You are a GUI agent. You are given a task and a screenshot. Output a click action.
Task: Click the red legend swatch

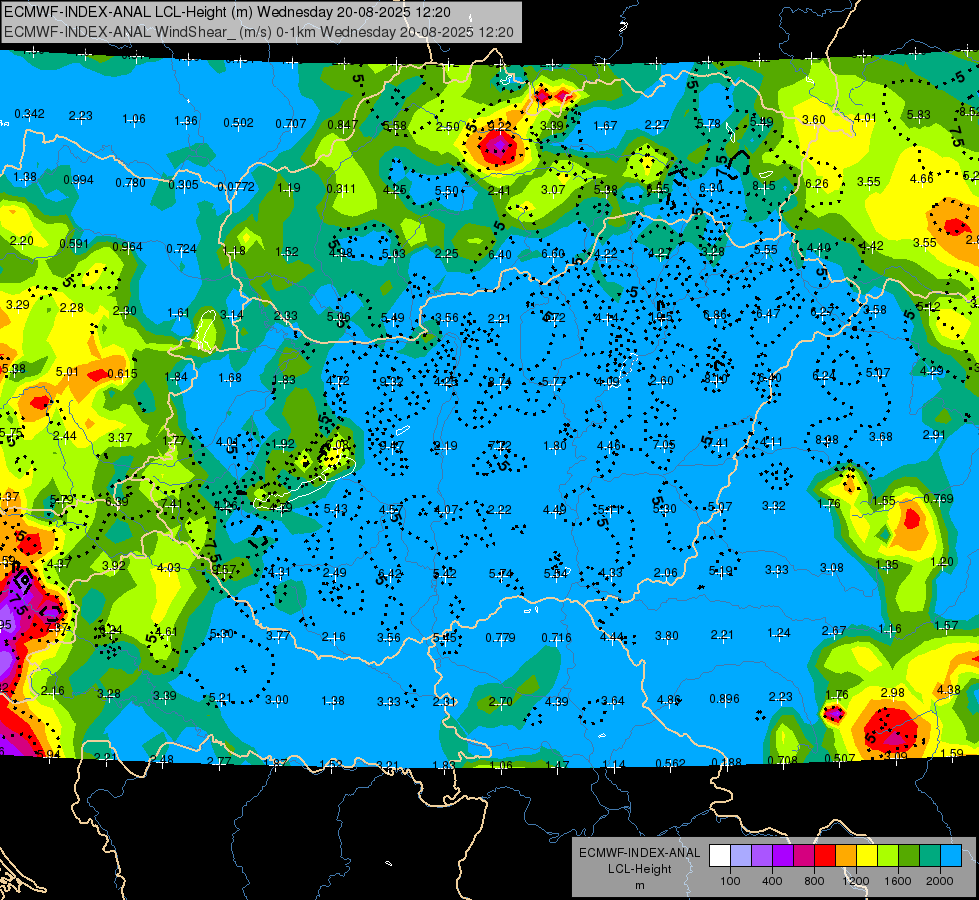point(825,856)
